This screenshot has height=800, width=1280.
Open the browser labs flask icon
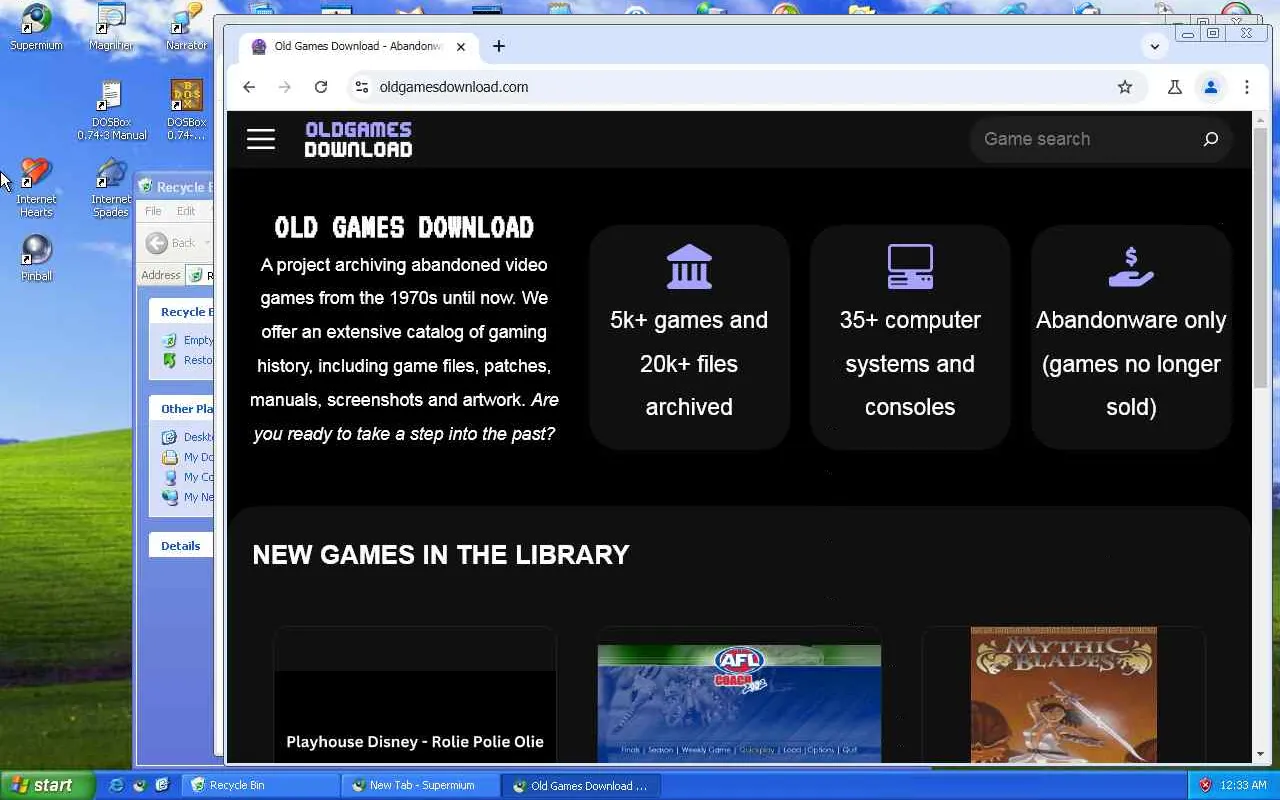coord(1175,87)
